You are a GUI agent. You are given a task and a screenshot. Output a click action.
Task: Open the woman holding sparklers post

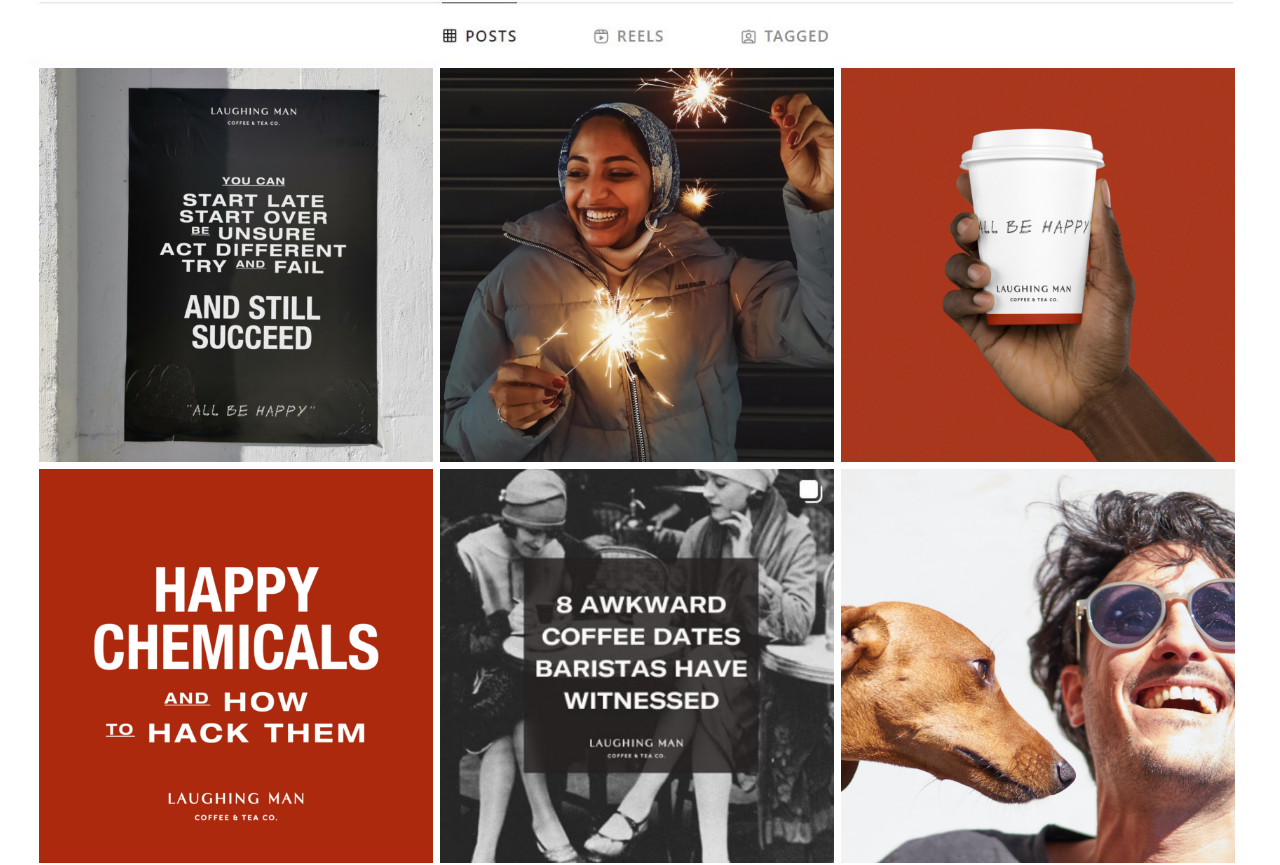637,265
